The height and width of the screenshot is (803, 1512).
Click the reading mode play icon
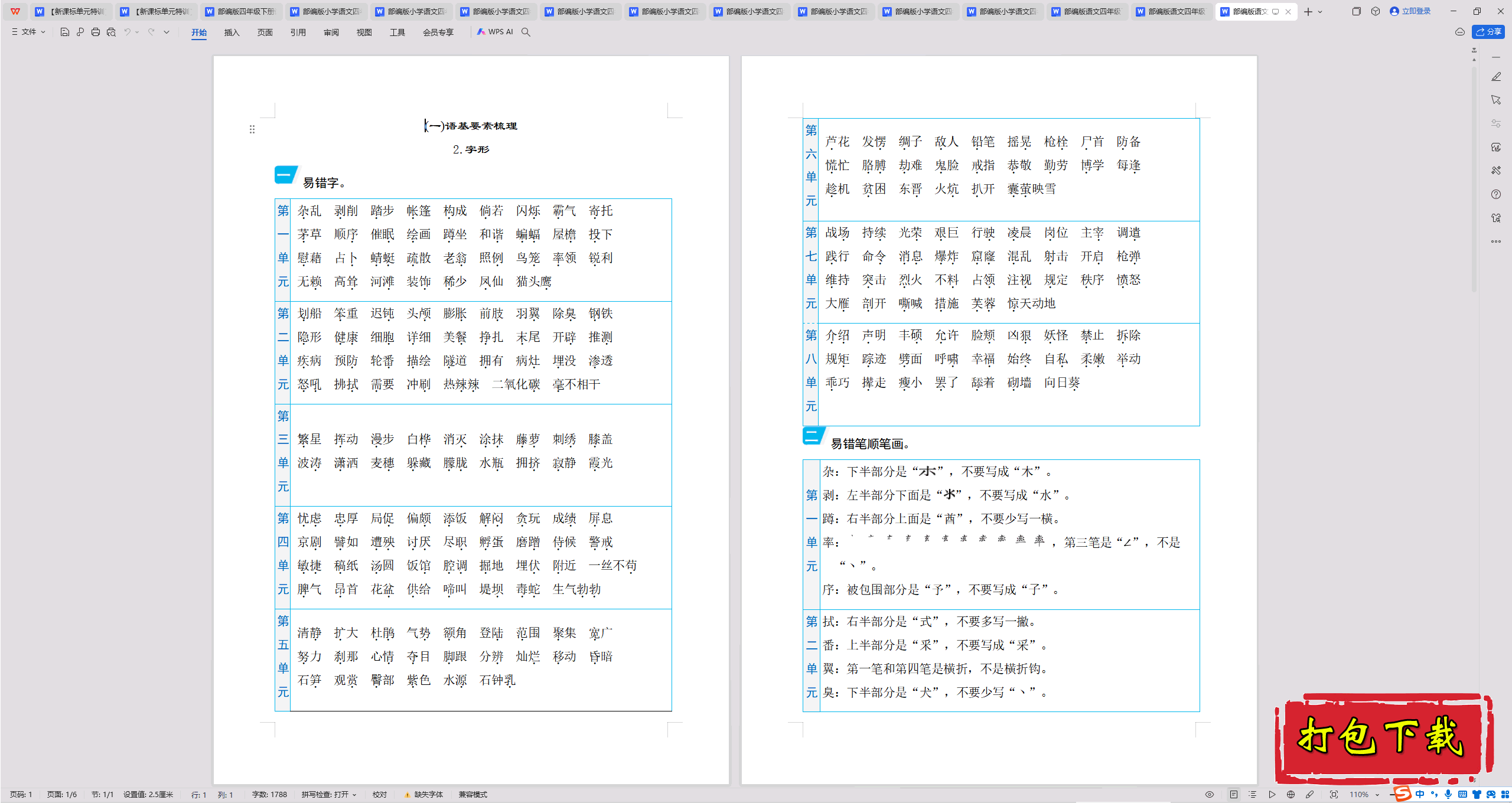1272,795
